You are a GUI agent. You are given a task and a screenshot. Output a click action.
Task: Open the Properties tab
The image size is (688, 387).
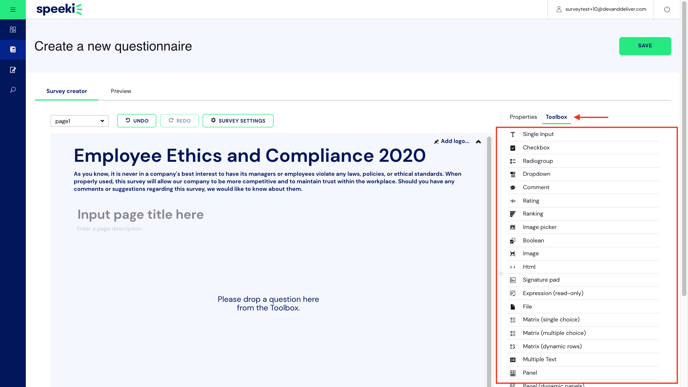(x=523, y=117)
